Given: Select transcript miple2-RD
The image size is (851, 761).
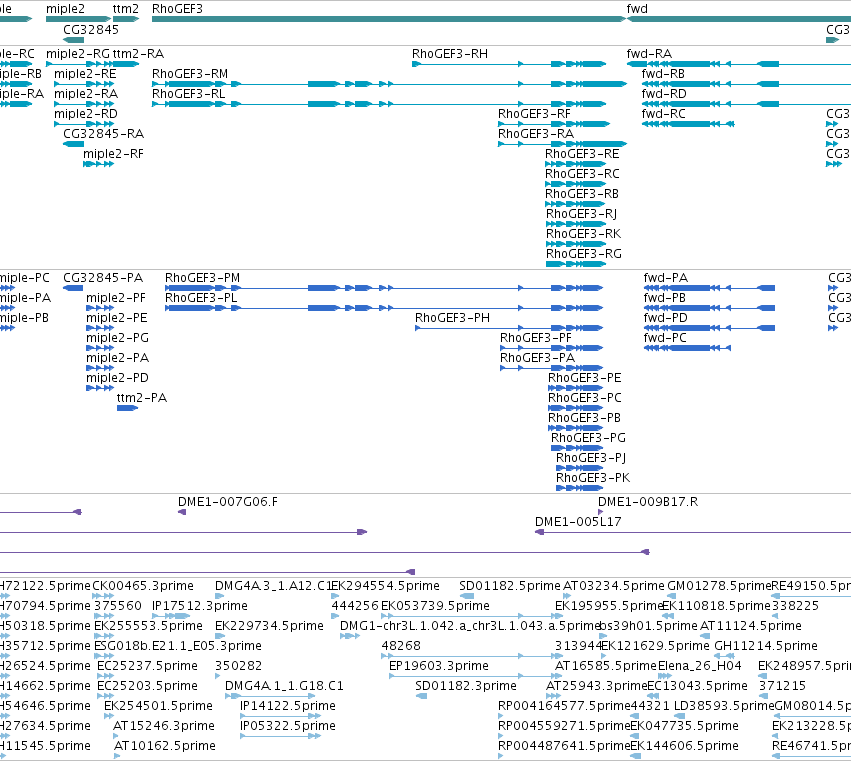Looking at the screenshot, I should (x=86, y=114).
